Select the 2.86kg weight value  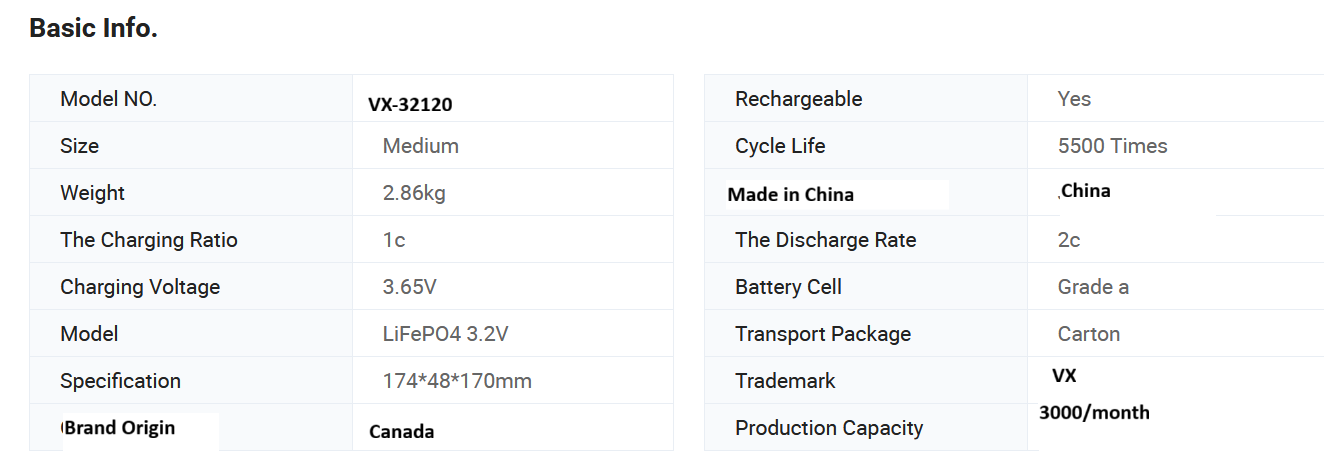click(414, 193)
